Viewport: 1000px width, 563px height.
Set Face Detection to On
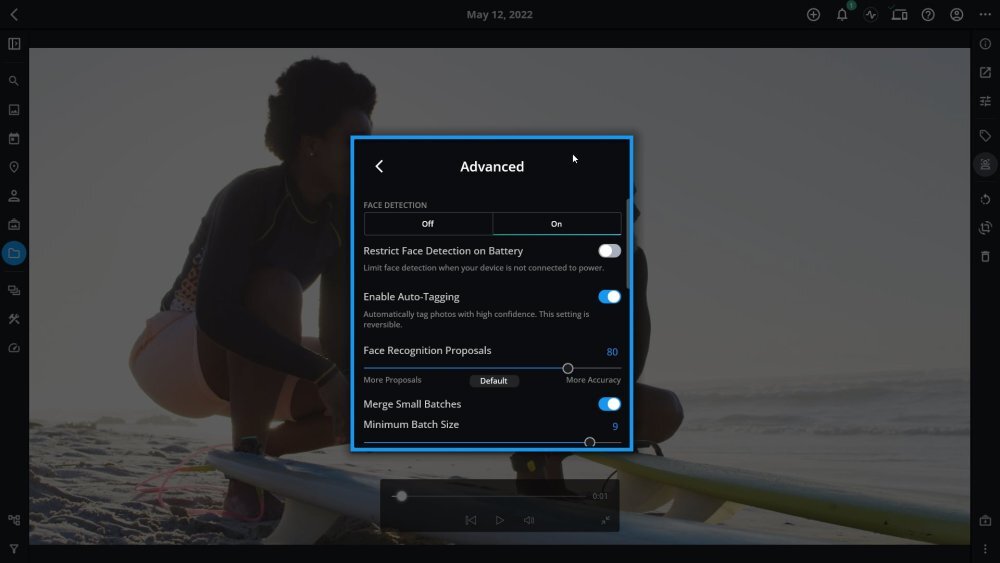pos(556,224)
